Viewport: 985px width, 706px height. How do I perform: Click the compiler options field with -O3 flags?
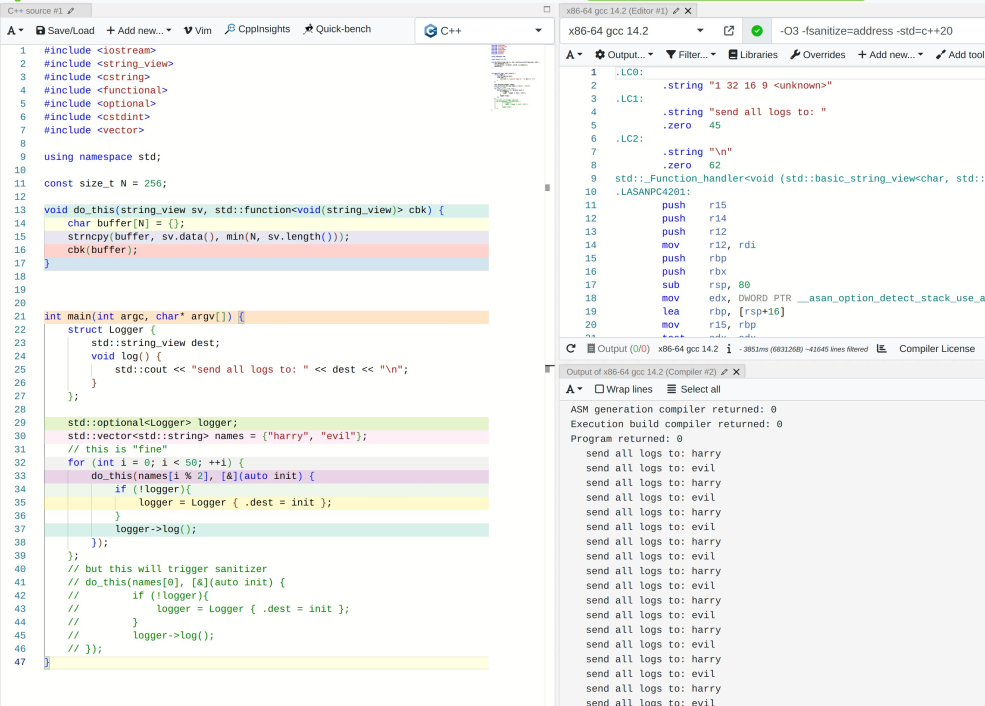879,31
